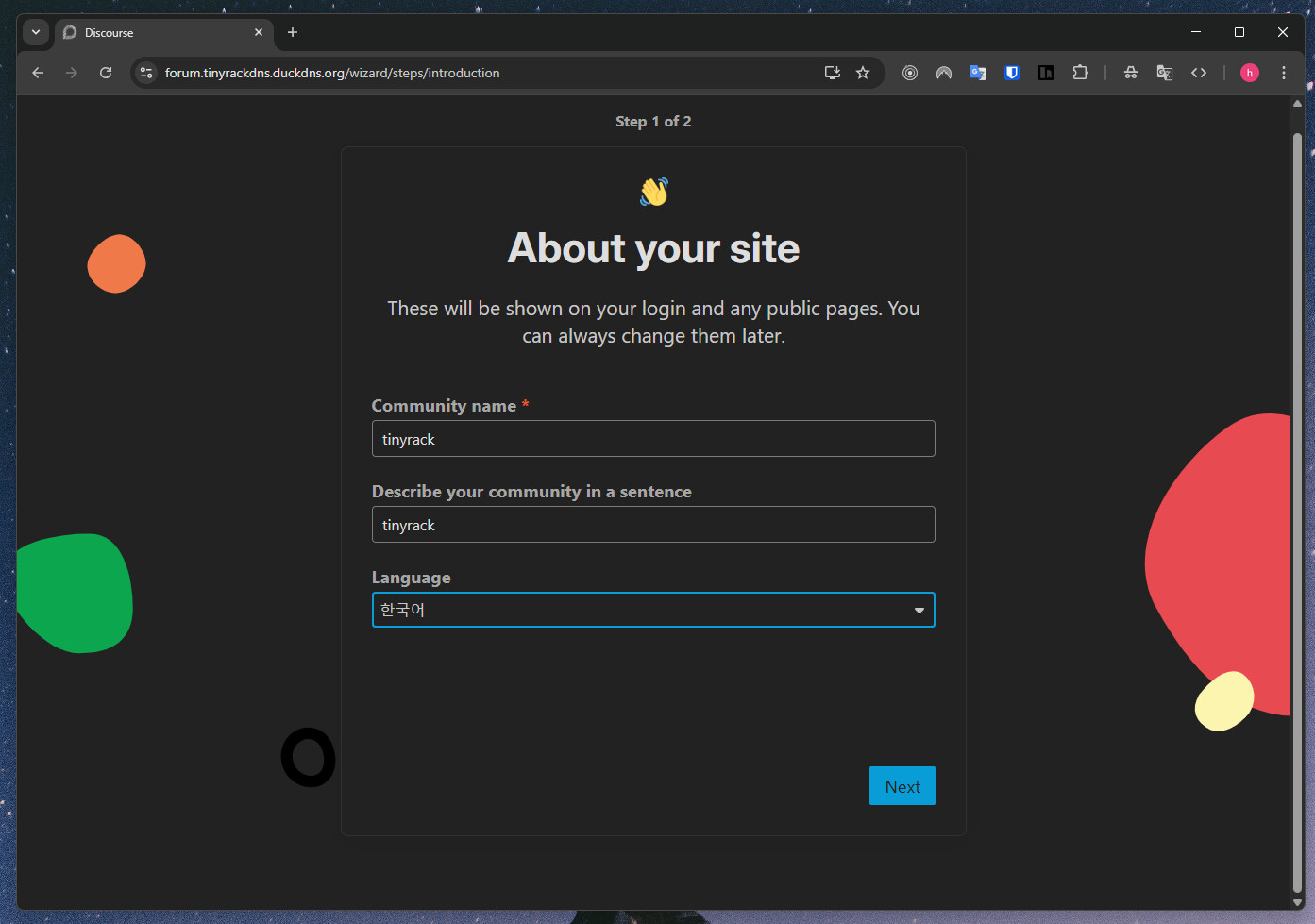This screenshot has height=924, width=1315.
Task: Bookmark this page with the star
Action: click(x=863, y=73)
